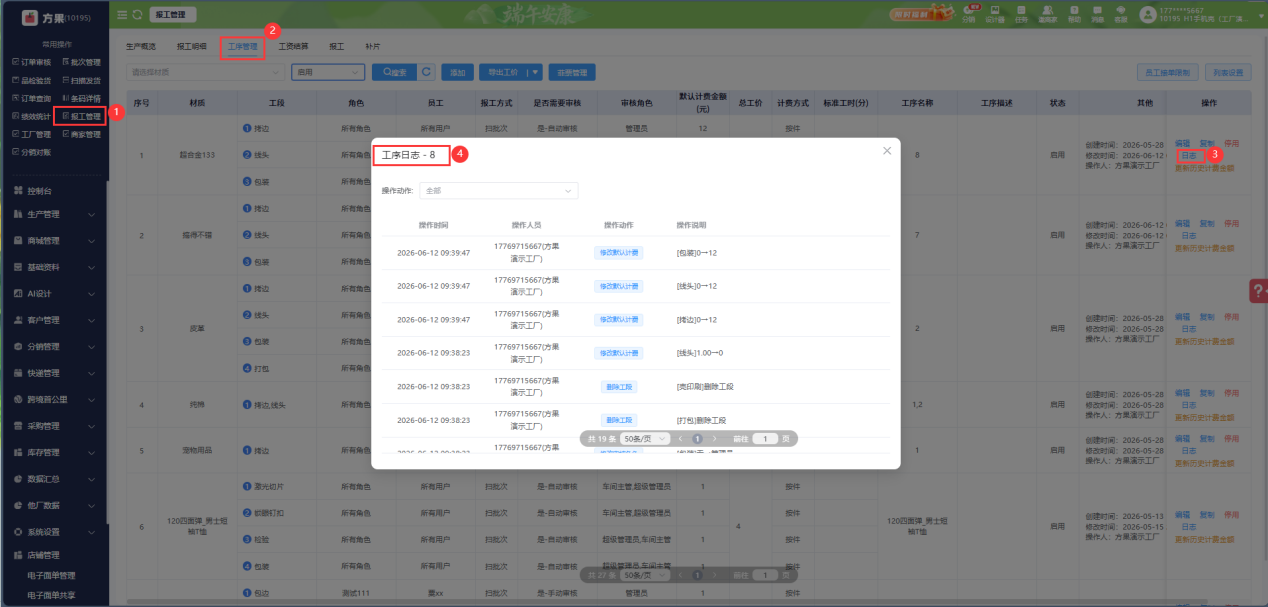This screenshot has height=607, width=1268.
Task: Expand 基础资料 in the sidebar
Action: [x=54, y=267]
